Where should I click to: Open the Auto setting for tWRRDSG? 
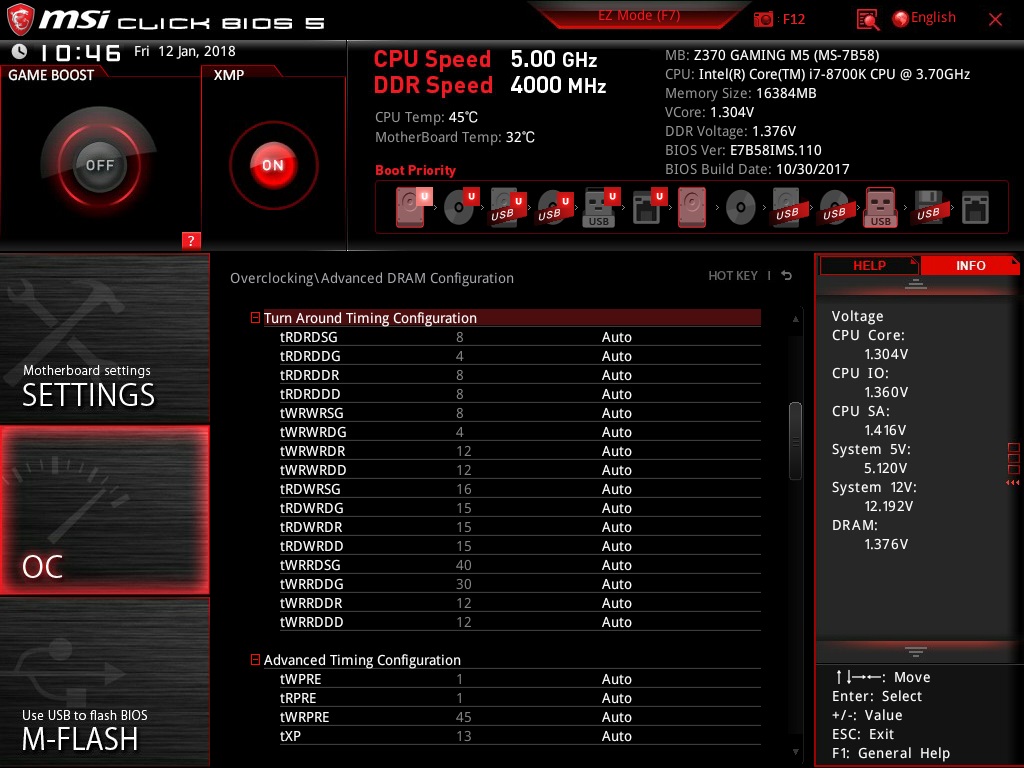[x=616, y=565]
